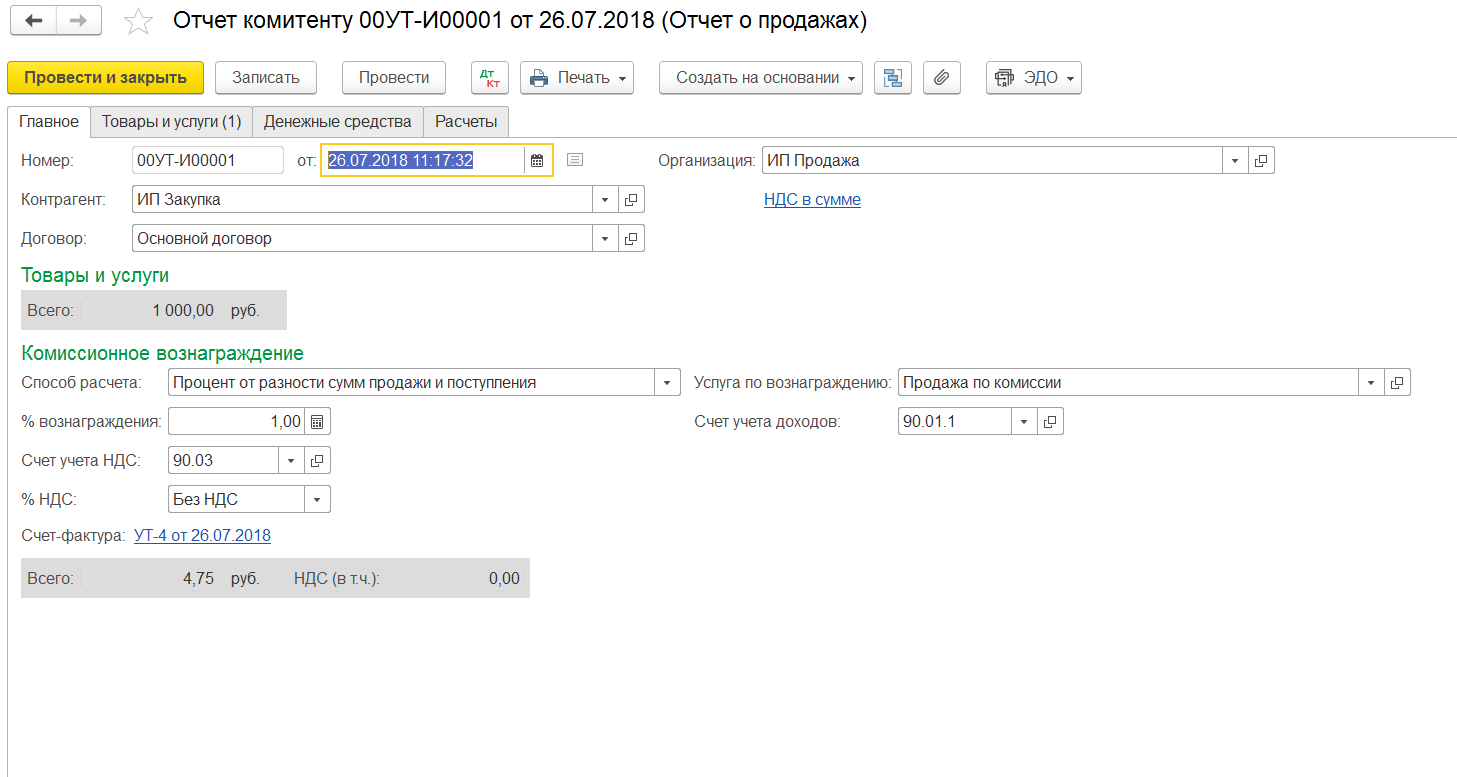Expand the % НДС dropdown

pyautogui.click(x=317, y=500)
